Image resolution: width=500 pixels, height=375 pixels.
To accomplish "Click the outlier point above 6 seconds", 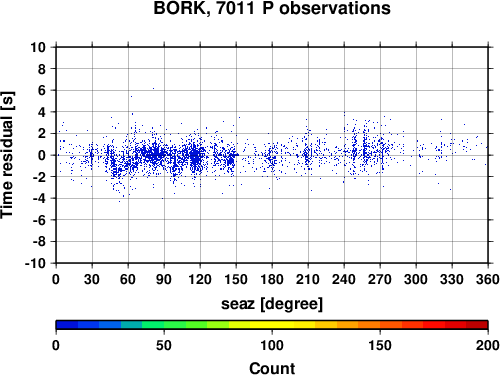I will click(x=153, y=88).
